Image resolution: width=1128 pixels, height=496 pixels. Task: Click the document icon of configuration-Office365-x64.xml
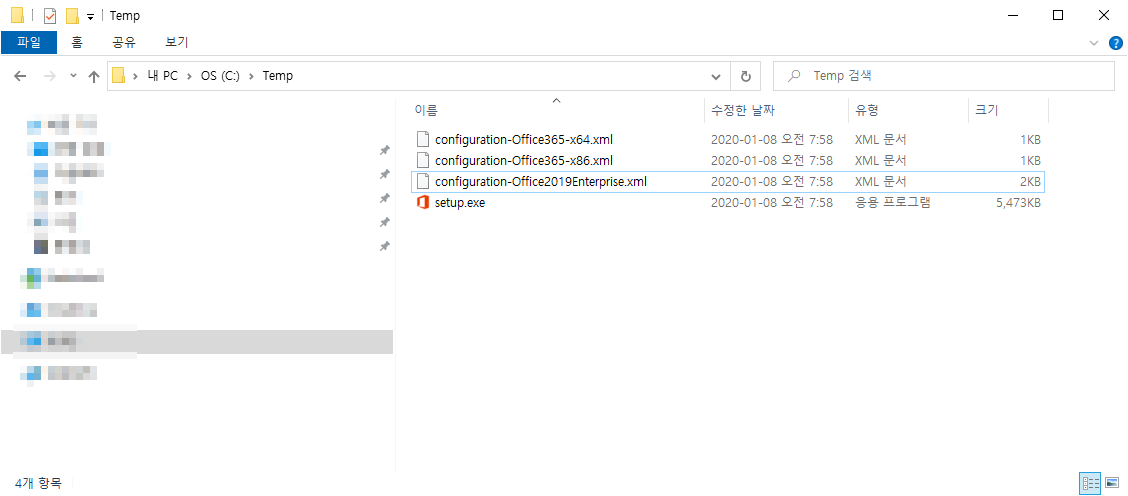pyautogui.click(x=423, y=139)
